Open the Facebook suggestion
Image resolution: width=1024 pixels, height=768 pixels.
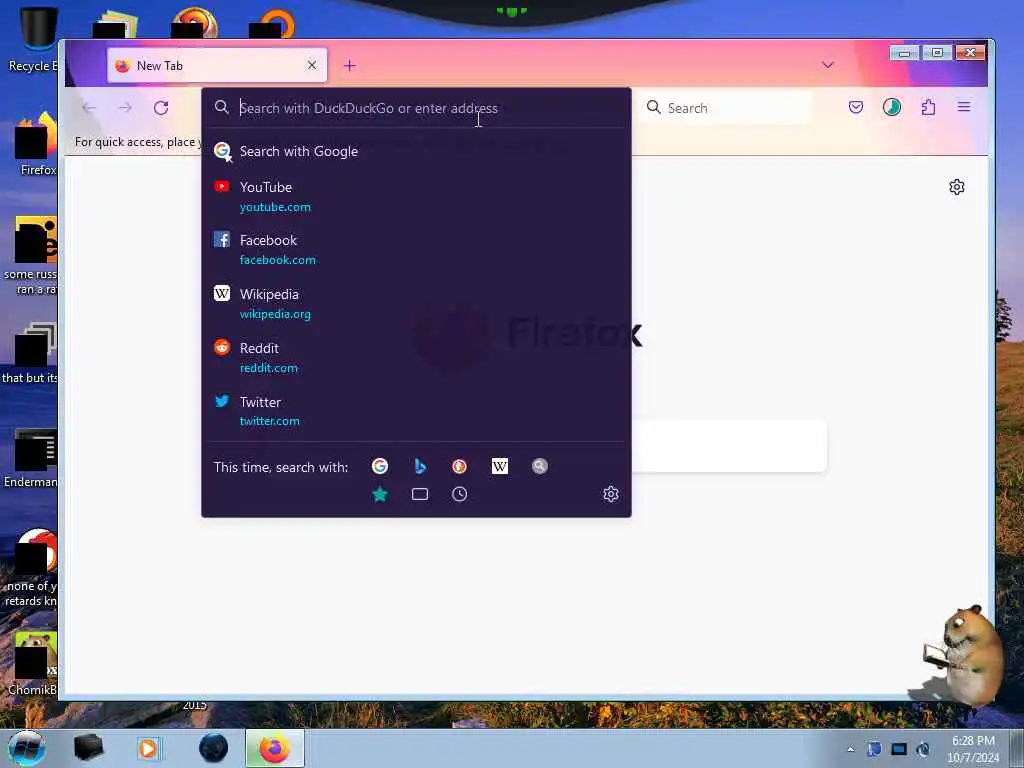pos(416,249)
